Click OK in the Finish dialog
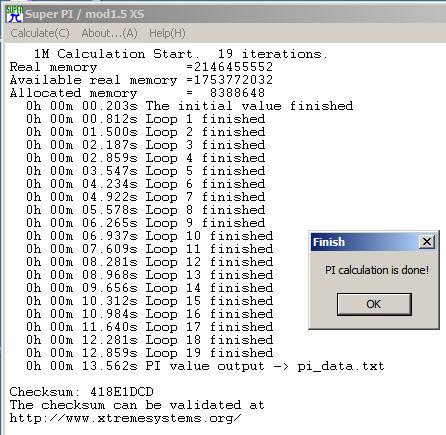The height and width of the screenshot is (435, 446). click(x=374, y=304)
